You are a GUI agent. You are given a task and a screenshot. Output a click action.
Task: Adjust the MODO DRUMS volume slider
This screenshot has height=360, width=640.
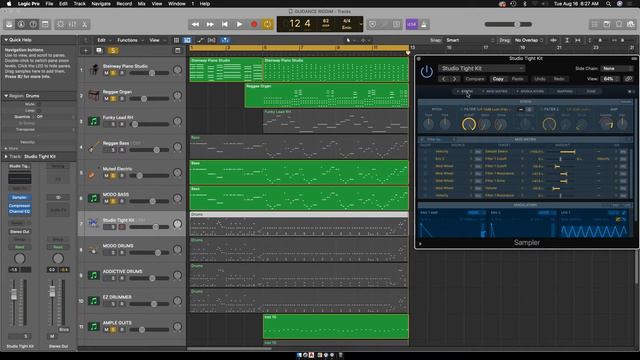point(149,253)
